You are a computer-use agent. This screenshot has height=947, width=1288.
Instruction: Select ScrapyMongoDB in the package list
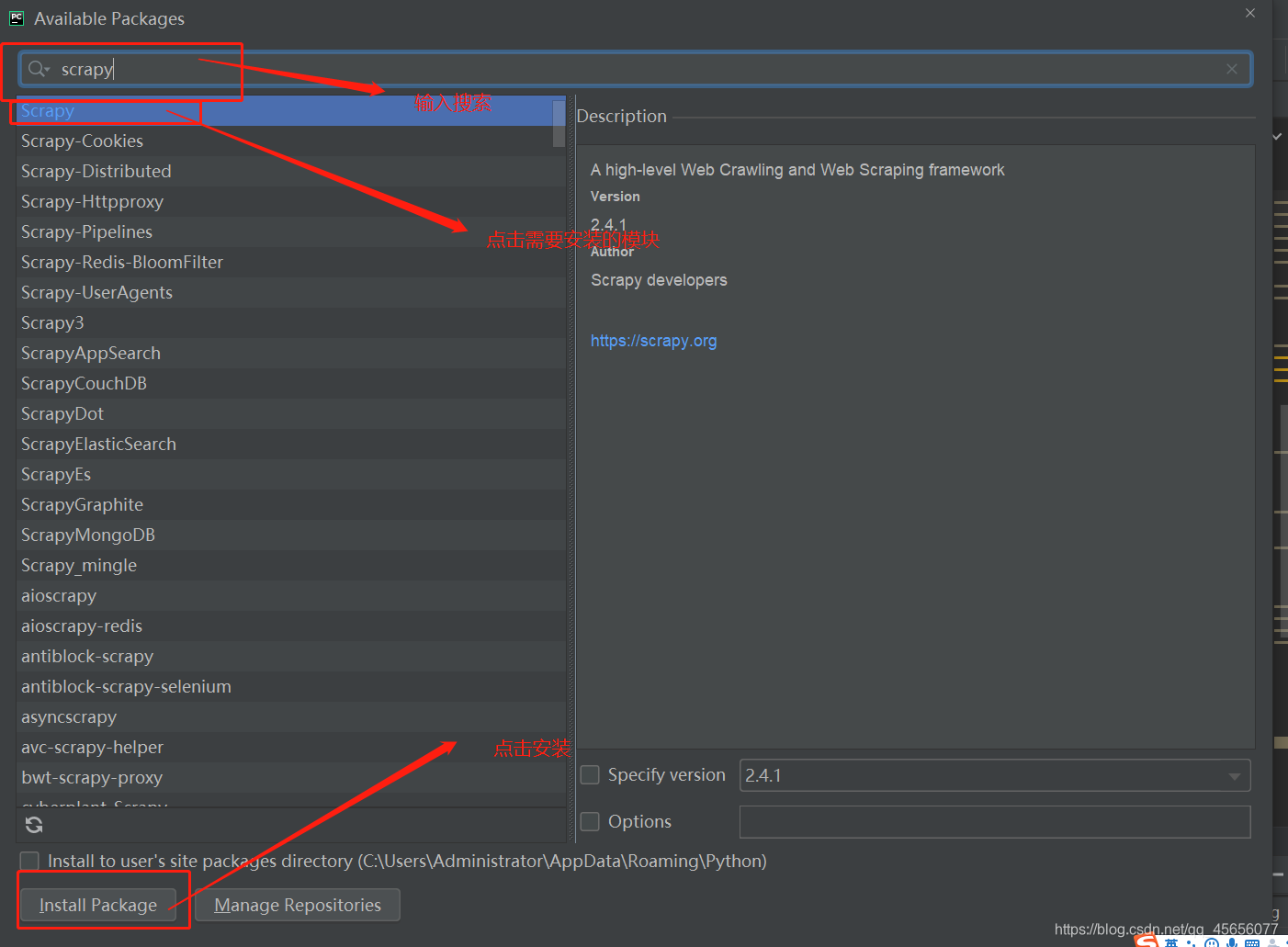coord(290,535)
